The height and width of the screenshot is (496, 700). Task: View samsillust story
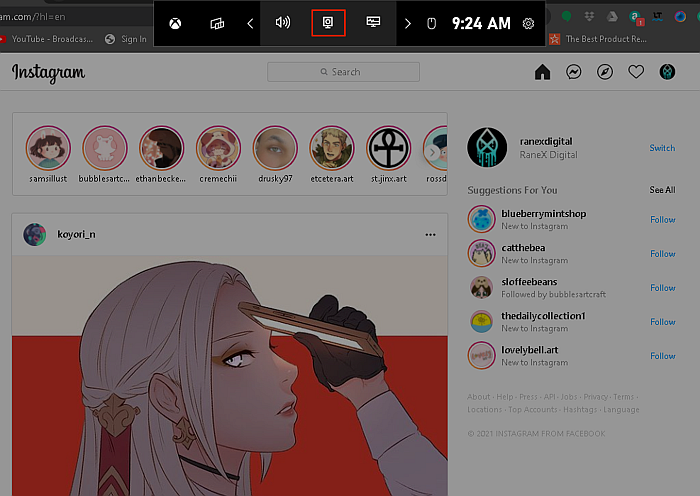point(48,148)
